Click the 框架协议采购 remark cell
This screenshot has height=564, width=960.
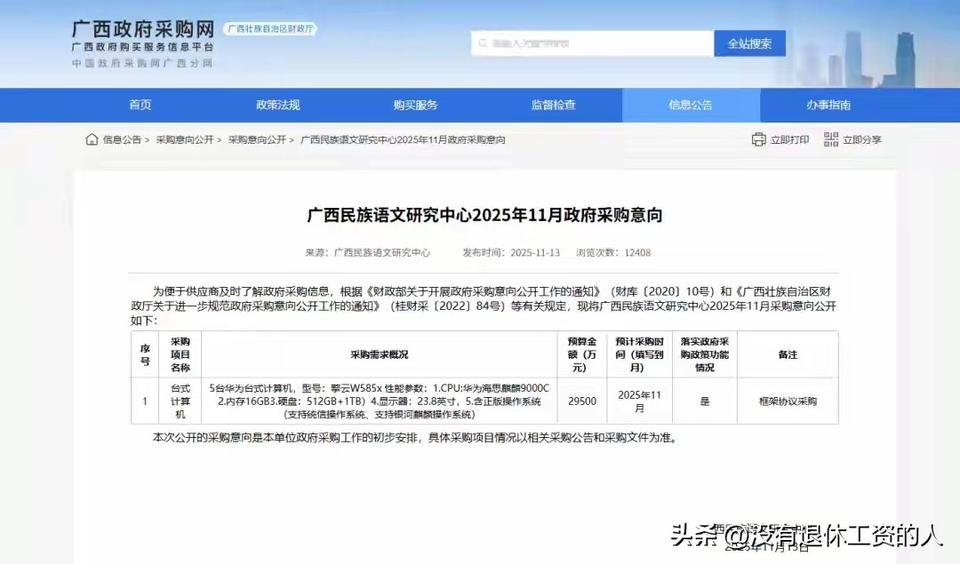coord(788,401)
